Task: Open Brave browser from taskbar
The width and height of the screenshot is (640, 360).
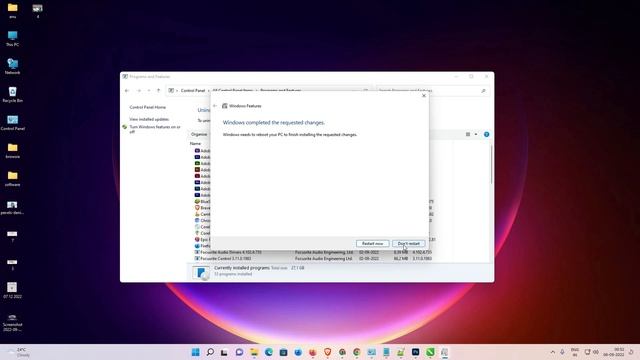Action: tap(327, 352)
